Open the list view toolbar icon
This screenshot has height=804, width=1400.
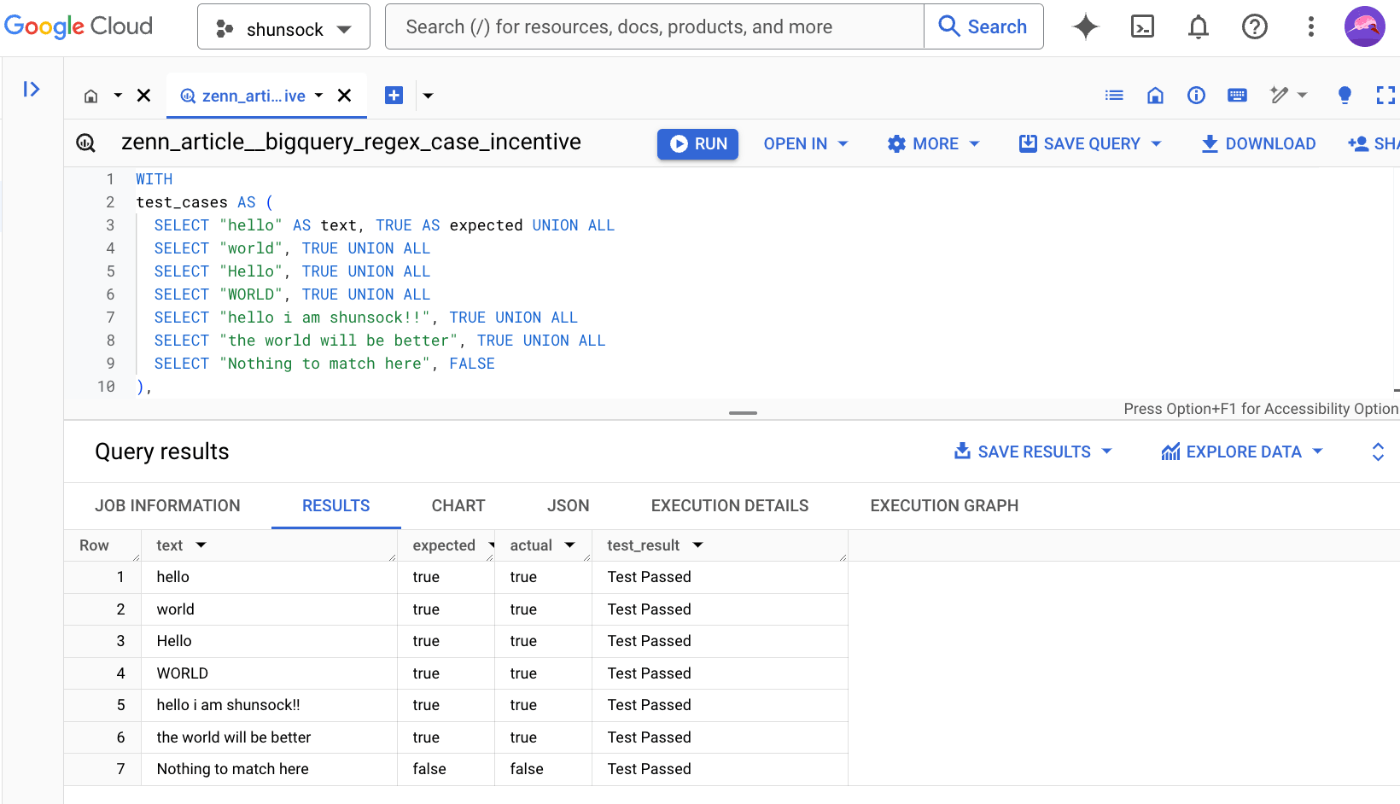(1114, 95)
